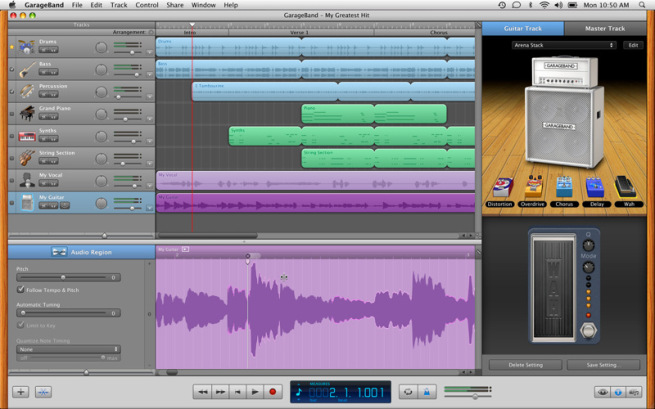The width and height of the screenshot is (655, 409).
Task: Select the Delay pedal icon
Action: tap(595, 188)
